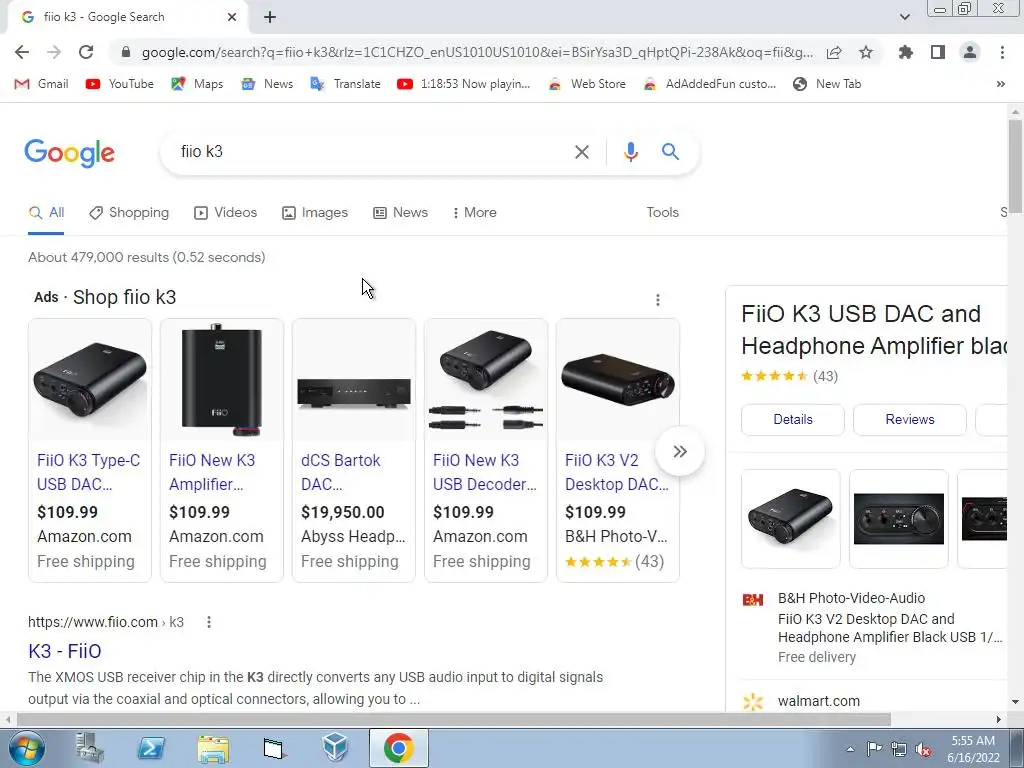The image size is (1024, 768).
Task: Start voice search with the microphone
Action: (x=630, y=152)
